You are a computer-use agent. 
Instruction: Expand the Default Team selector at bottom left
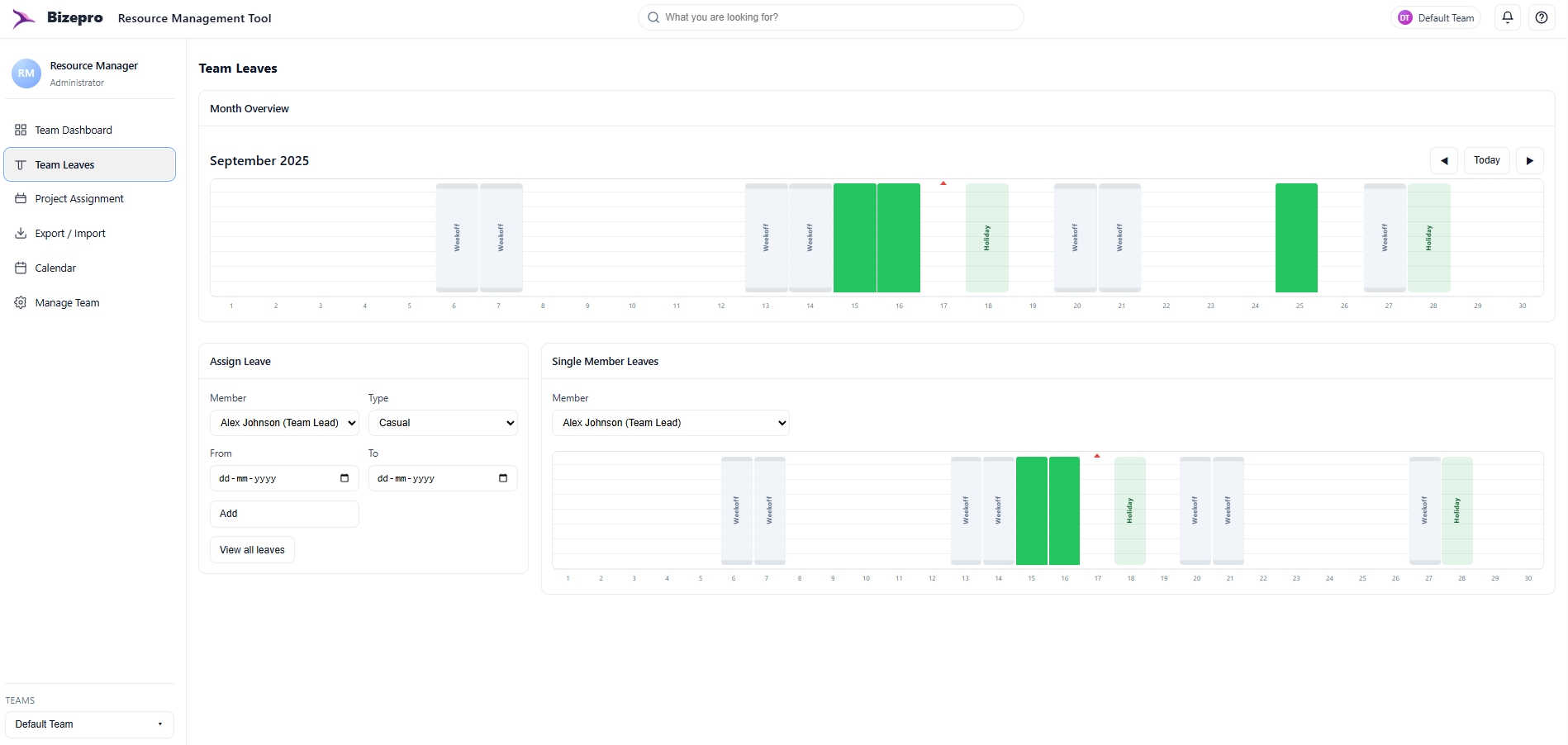(88, 724)
